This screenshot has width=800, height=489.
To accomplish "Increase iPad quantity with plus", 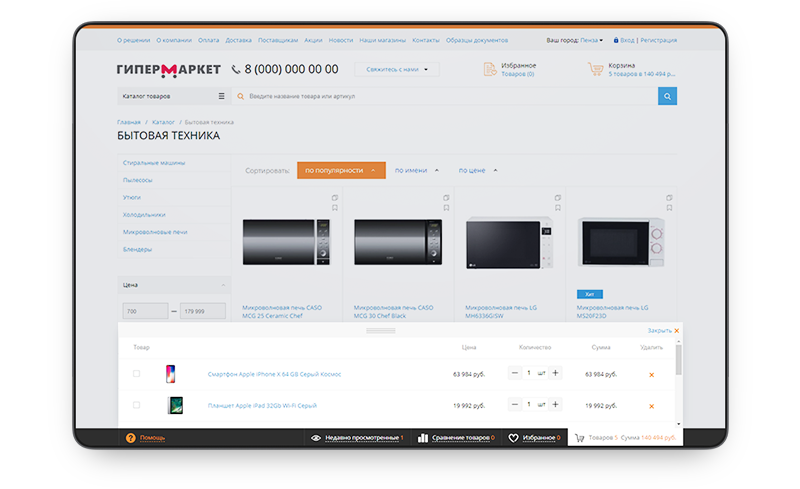I will pyautogui.click(x=556, y=405).
